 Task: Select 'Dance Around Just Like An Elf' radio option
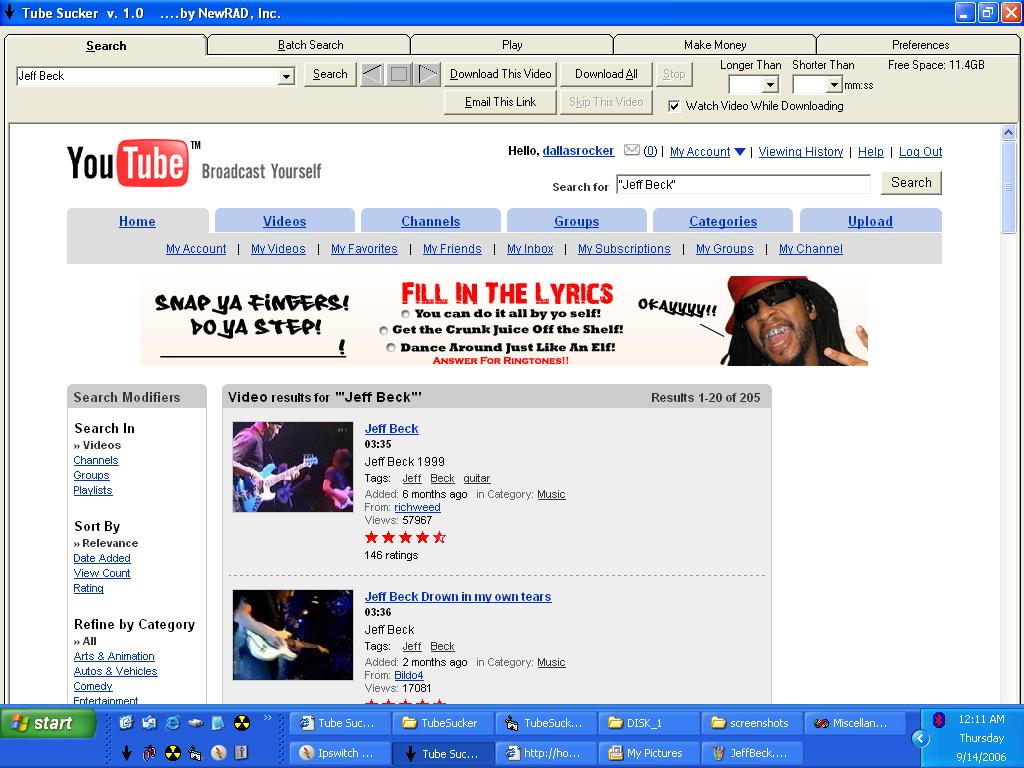[x=391, y=347]
